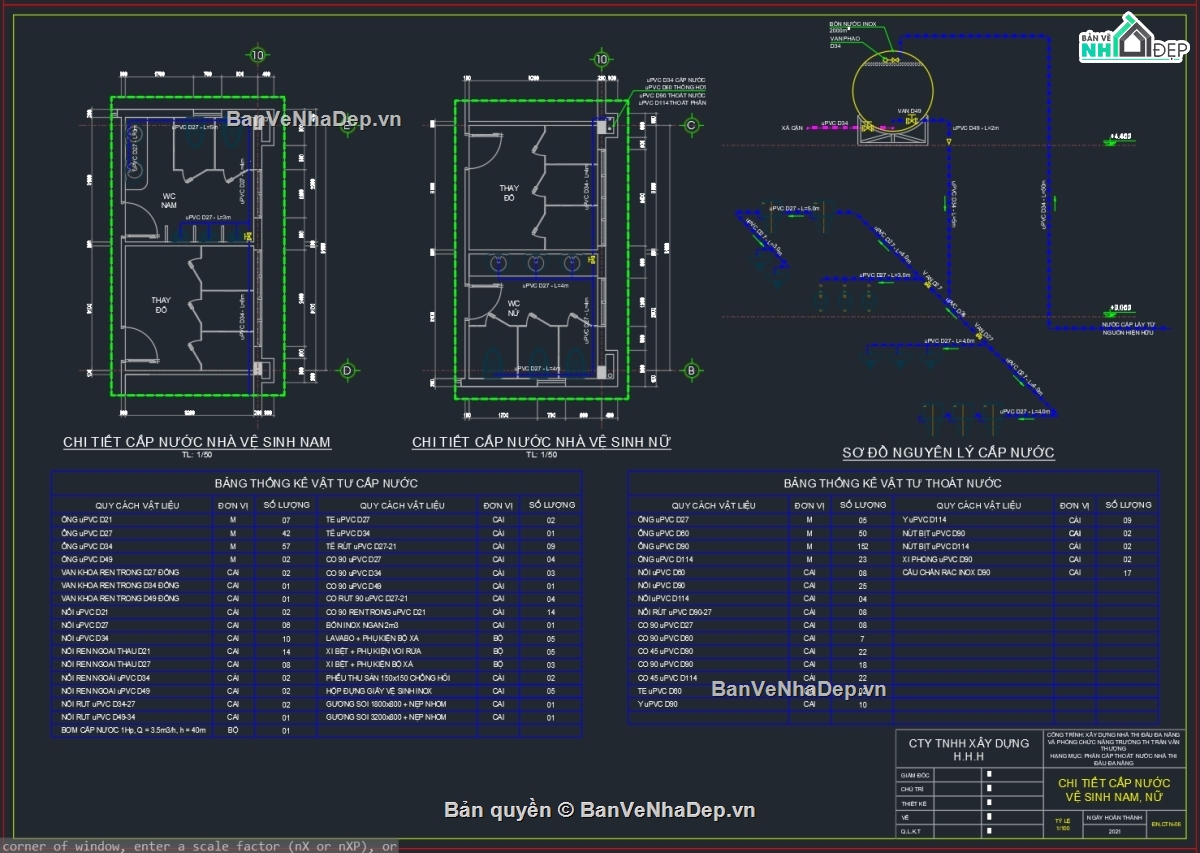The height and width of the screenshot is (853, 1200).
Task: Select the grid axis bubble labeled B
Action: pos(690,371)
